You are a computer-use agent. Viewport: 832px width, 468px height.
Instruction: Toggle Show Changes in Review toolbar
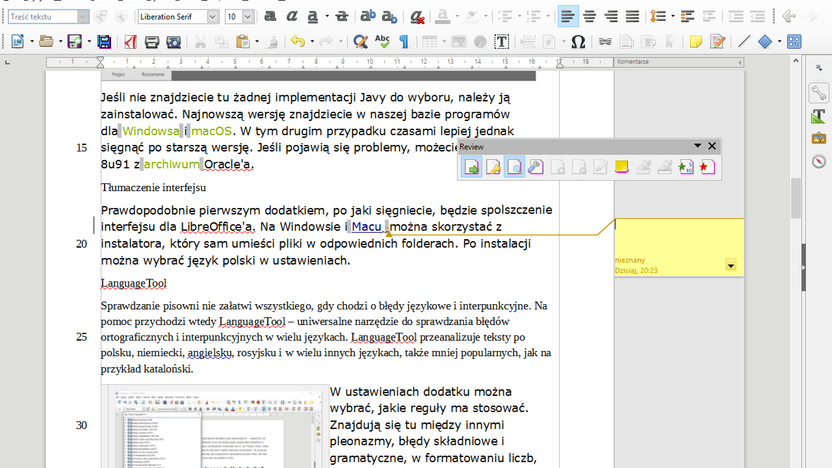514,167
